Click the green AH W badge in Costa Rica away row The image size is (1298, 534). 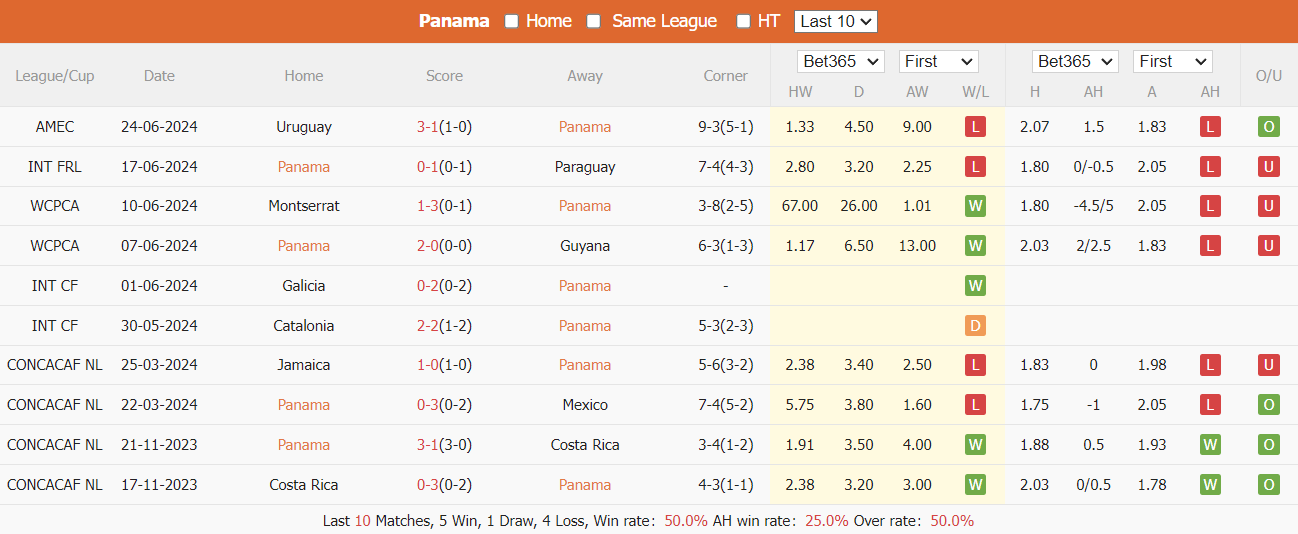pos(1210,445)
